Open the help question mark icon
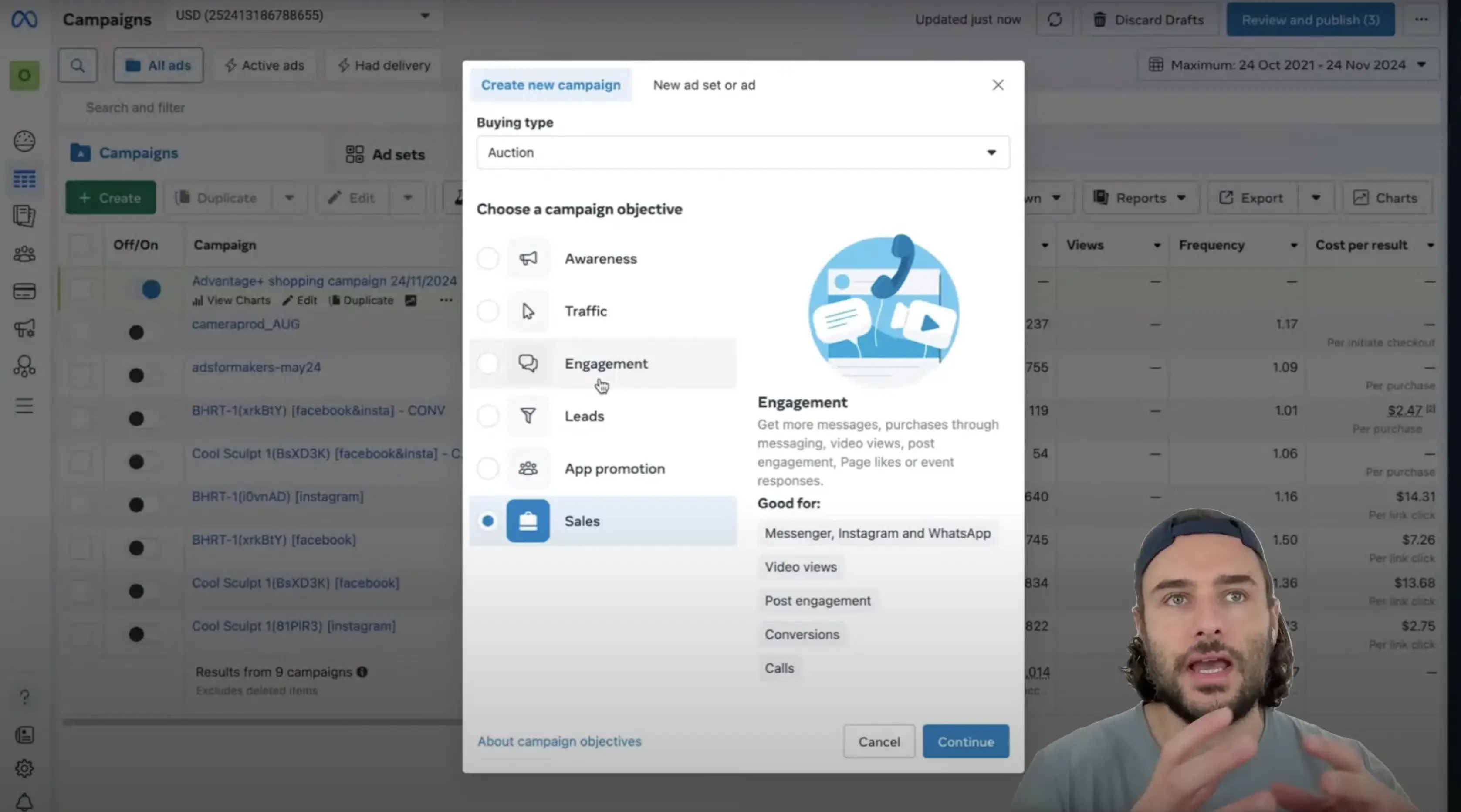 [x=24, y=697]
